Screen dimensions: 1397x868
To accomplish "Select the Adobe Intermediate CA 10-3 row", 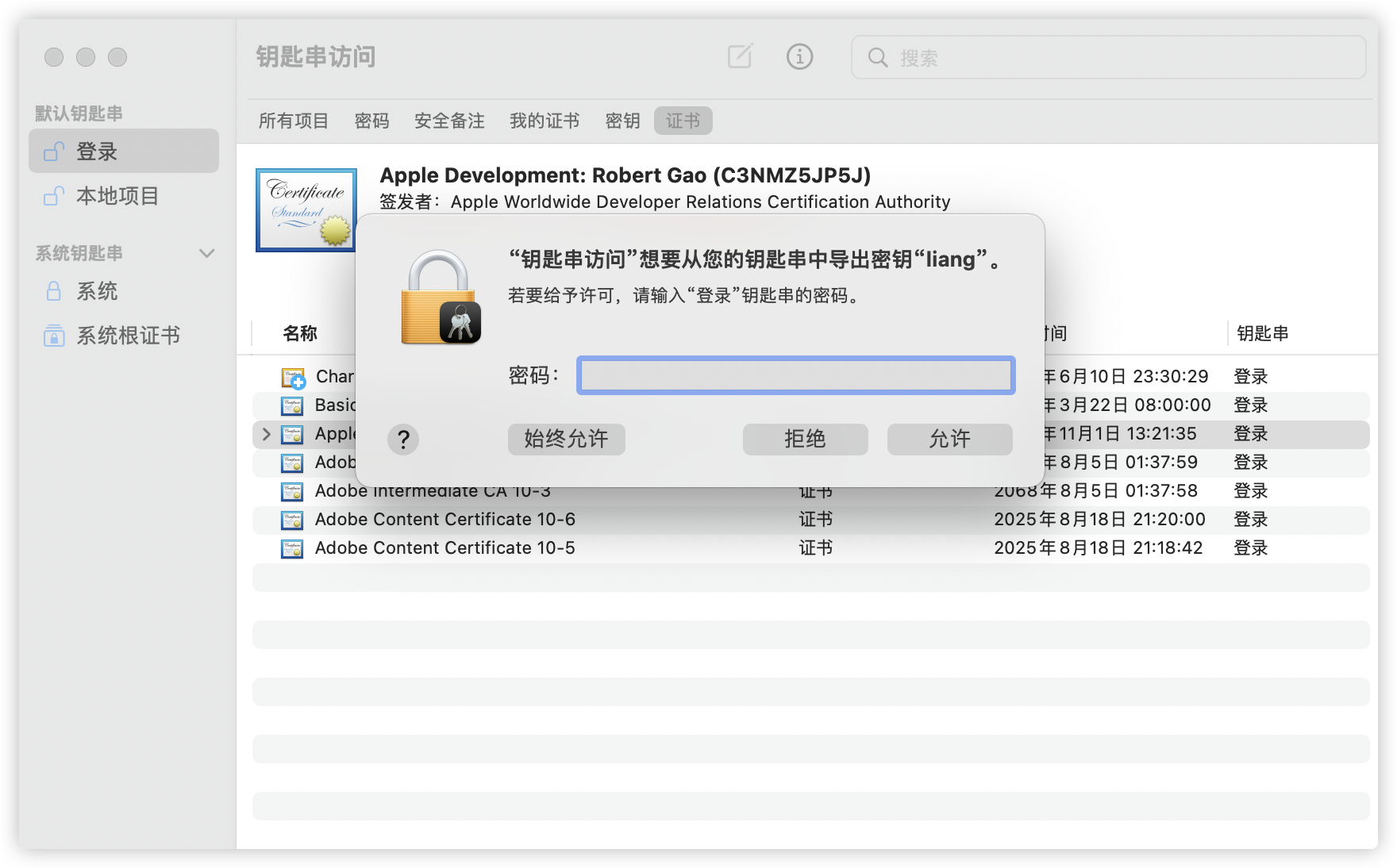I will [811, 491].
